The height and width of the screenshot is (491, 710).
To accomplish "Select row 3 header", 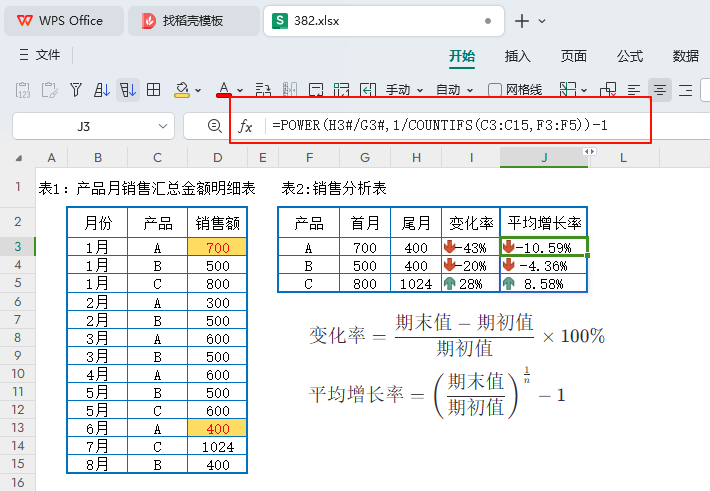I will [x=18, y=246].
